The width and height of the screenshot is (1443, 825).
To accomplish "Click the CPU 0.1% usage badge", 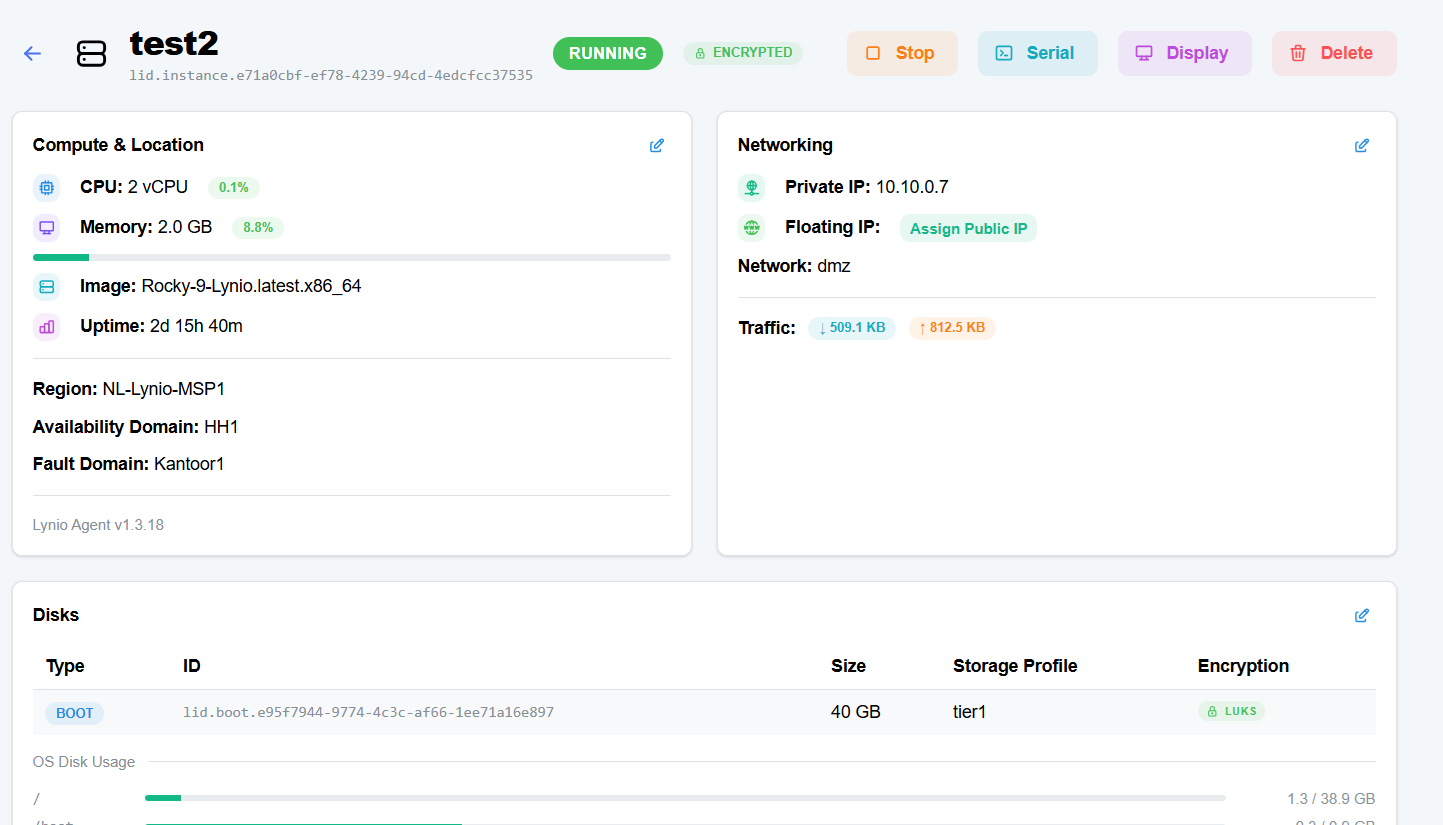I will click(x=233, y=187).
